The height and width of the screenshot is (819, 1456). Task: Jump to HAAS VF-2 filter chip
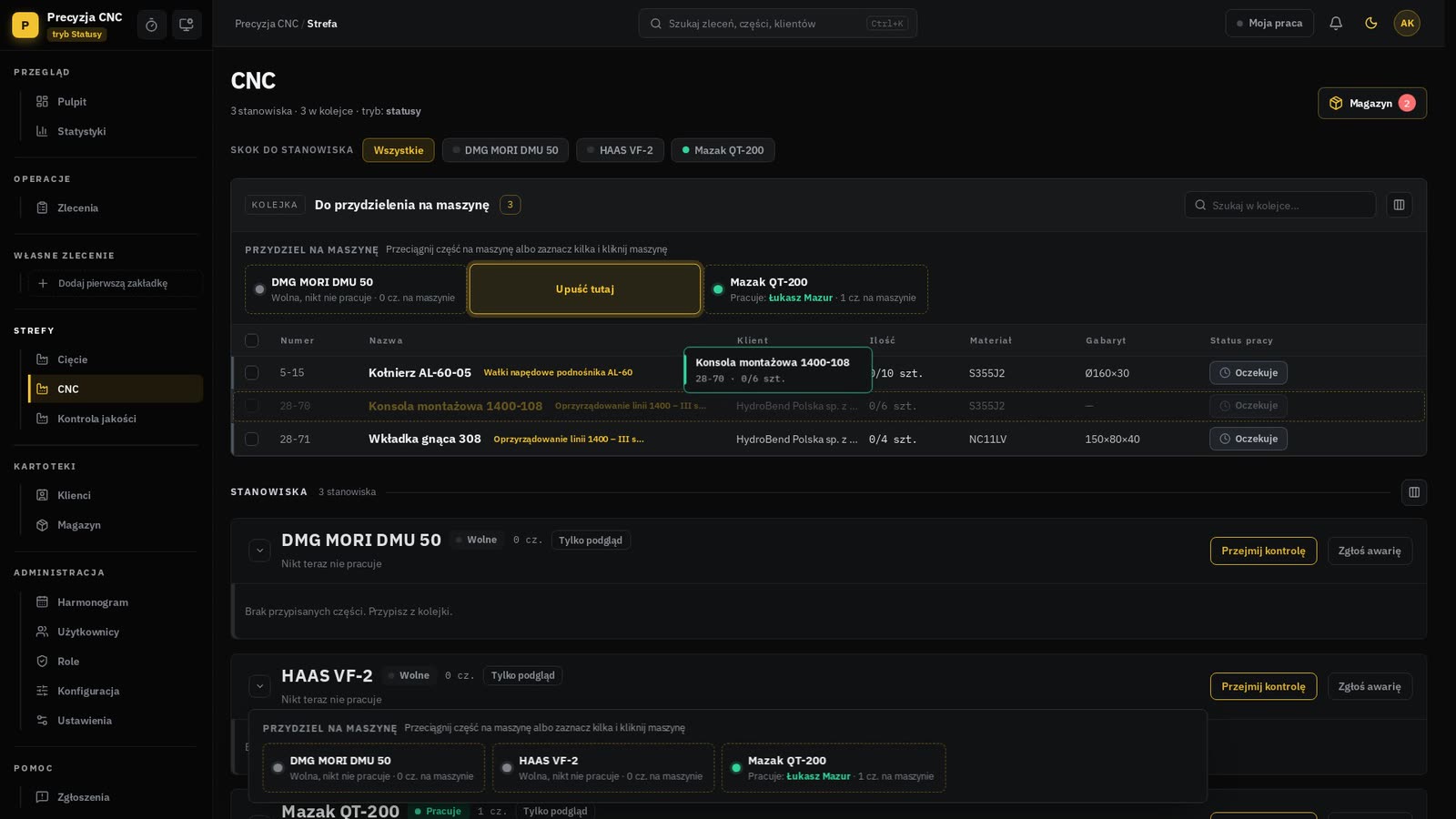[x=621, y=150]
